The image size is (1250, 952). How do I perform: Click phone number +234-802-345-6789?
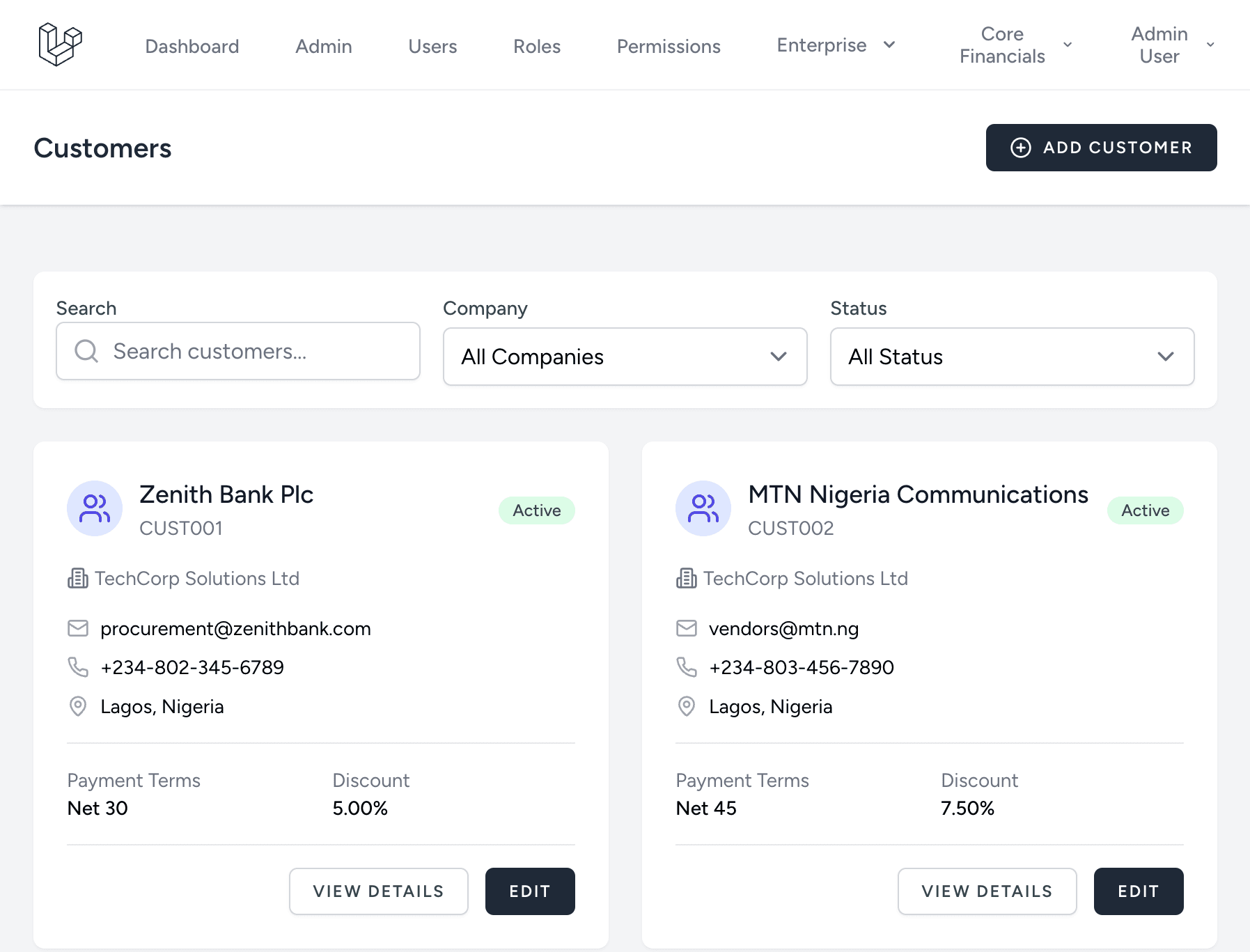coord(192,667)
